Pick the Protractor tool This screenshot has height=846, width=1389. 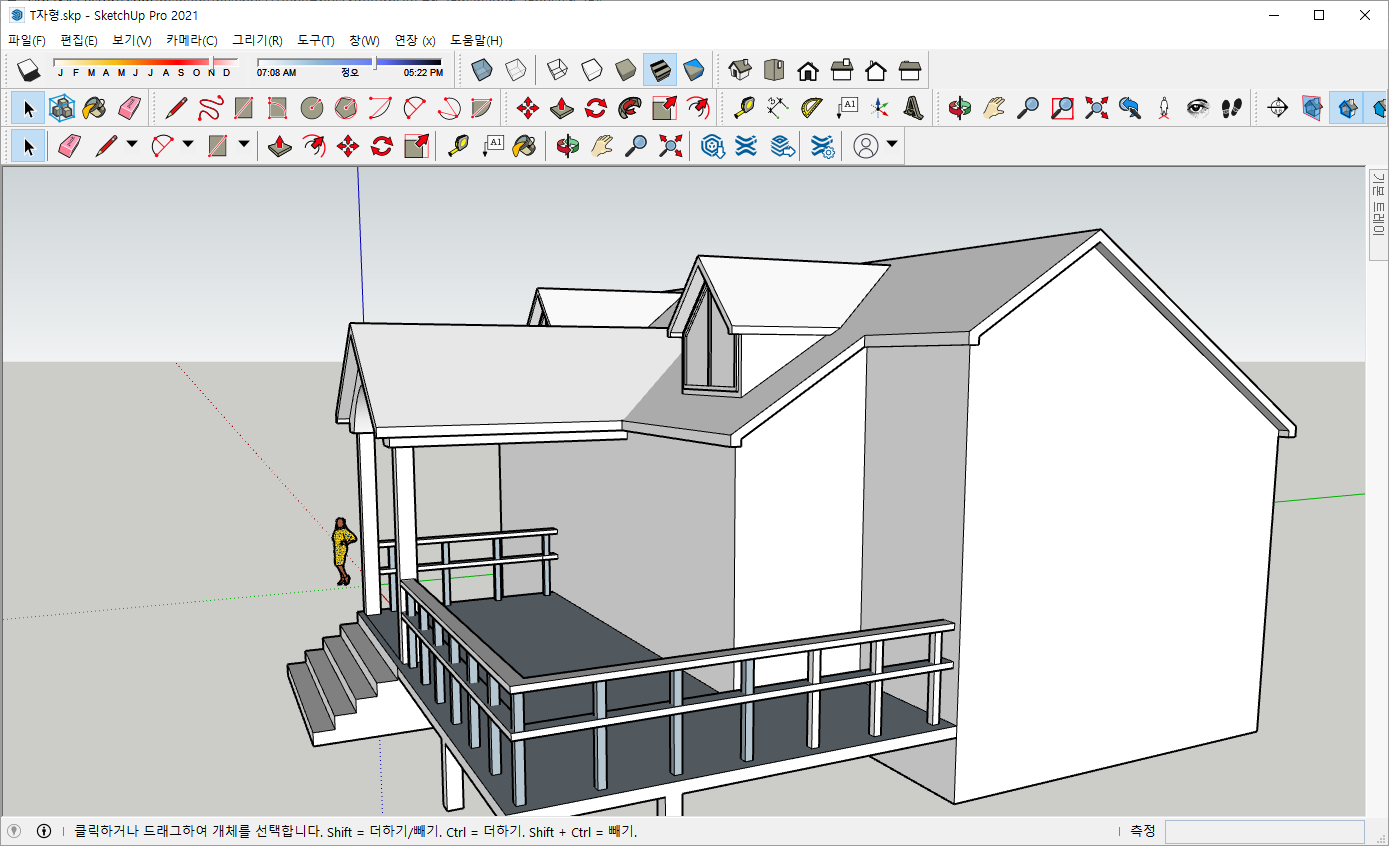pyautogui.click(x=811, y=107)
